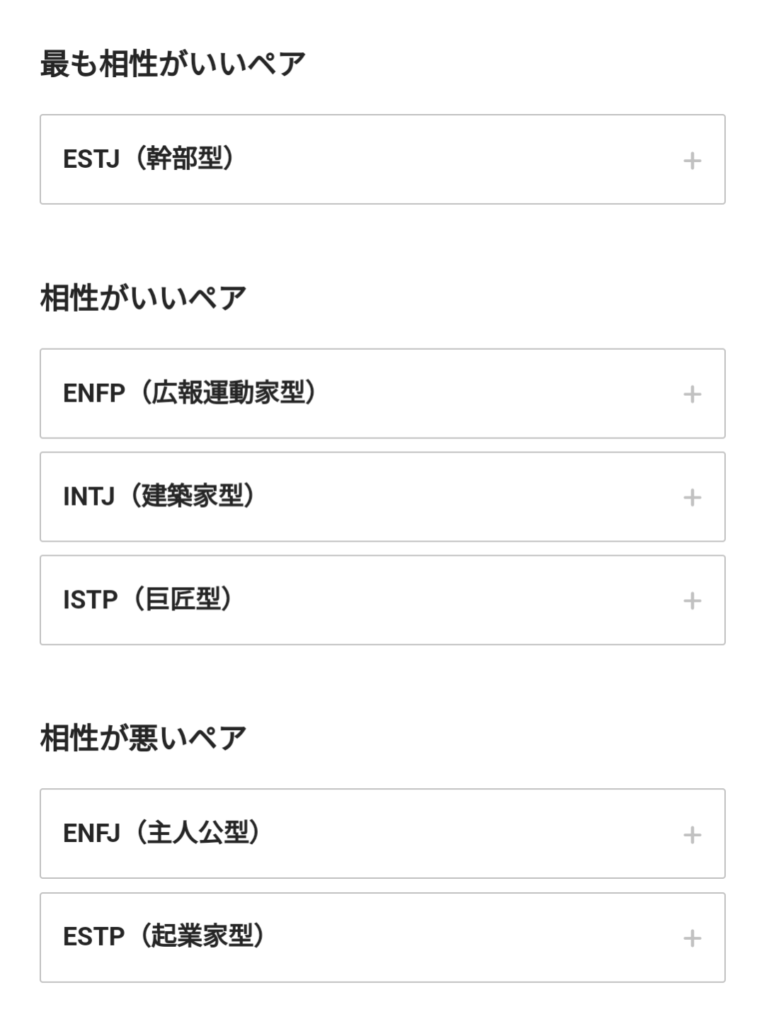This screenshot has width=764, height=1024.
Task: Click the 最も相性がいいペア heading
Action: (173, 64)
